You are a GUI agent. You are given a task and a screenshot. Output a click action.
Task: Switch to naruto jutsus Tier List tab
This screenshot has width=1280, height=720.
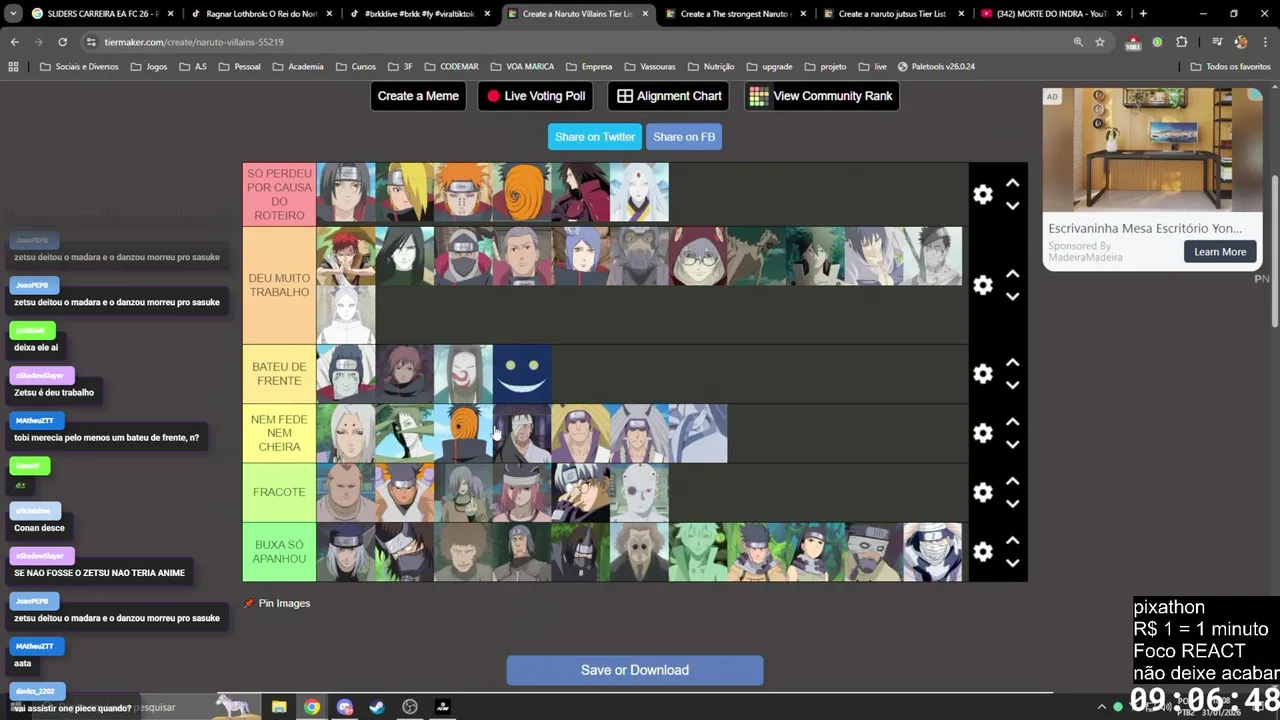(x=895, y=14)
